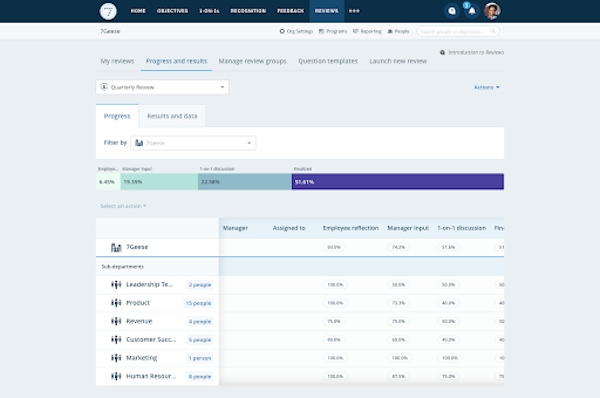Open the notifications bell
600x398 pixels.
[472, 11]
